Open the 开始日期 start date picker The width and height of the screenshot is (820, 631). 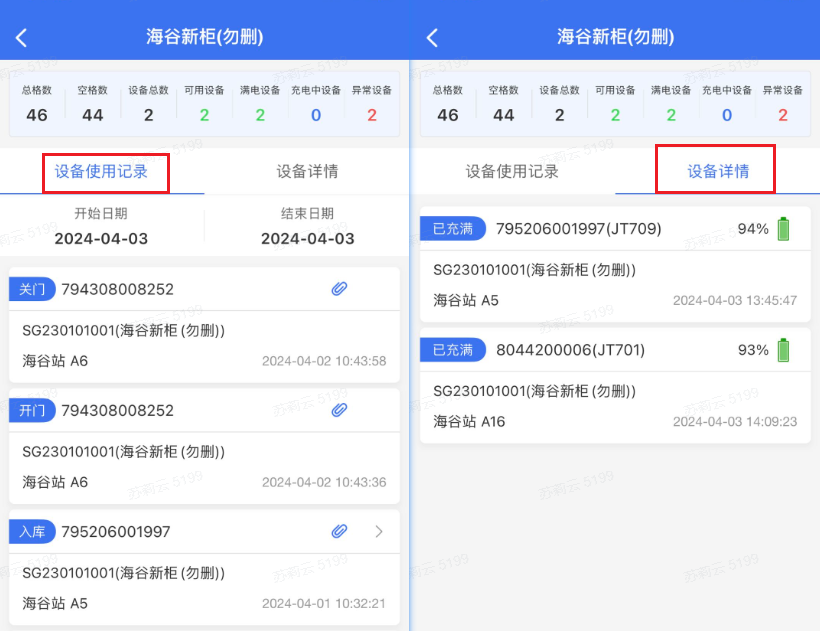101,227
